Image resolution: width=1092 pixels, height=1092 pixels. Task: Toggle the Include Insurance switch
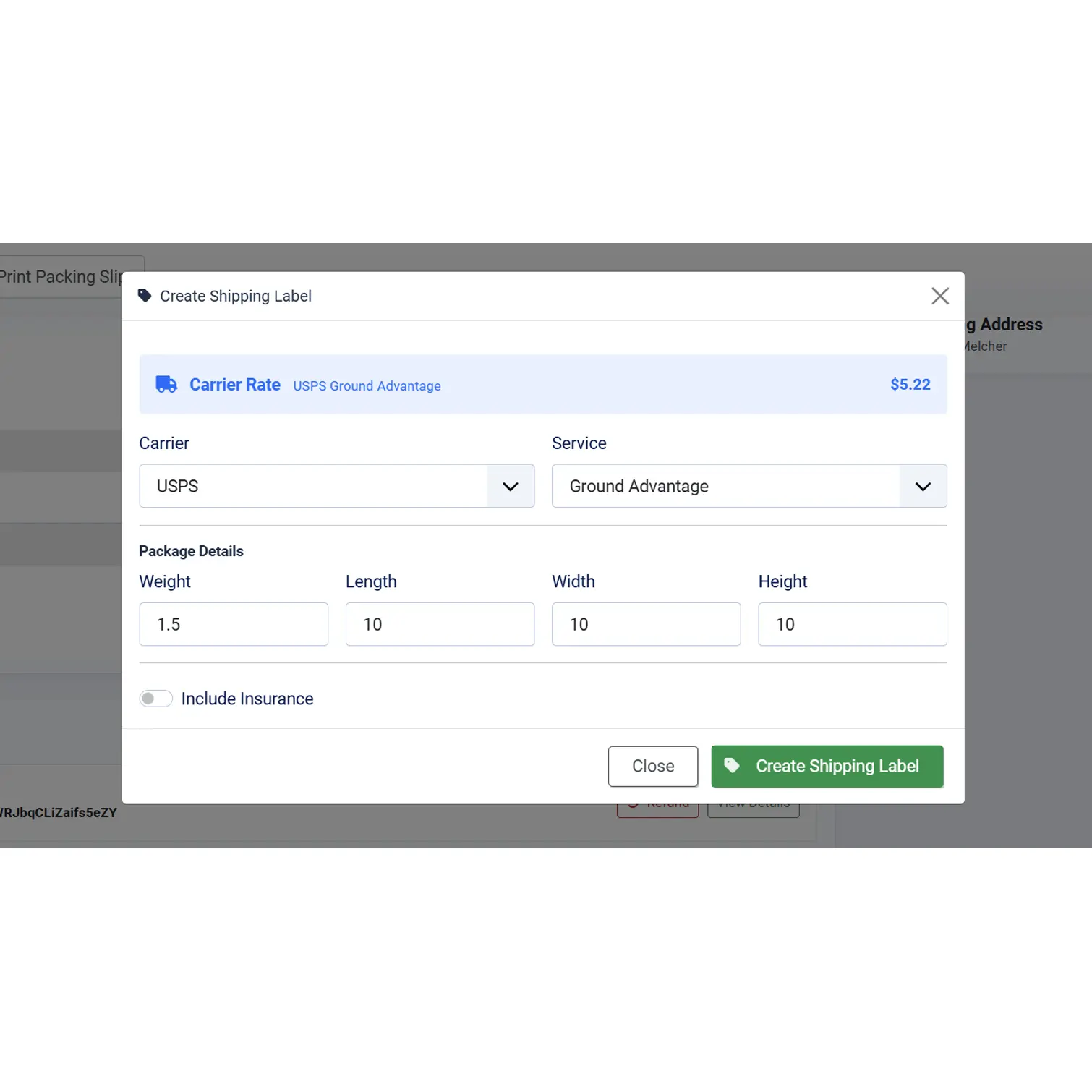tap(155, 699)
